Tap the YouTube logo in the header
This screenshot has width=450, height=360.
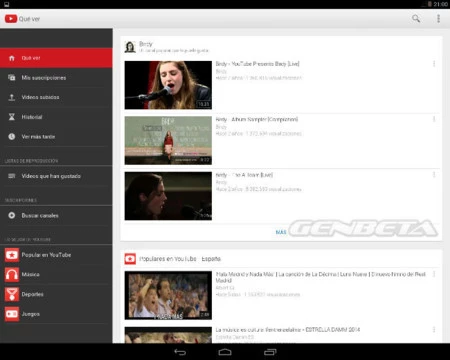tap(11, 19)
